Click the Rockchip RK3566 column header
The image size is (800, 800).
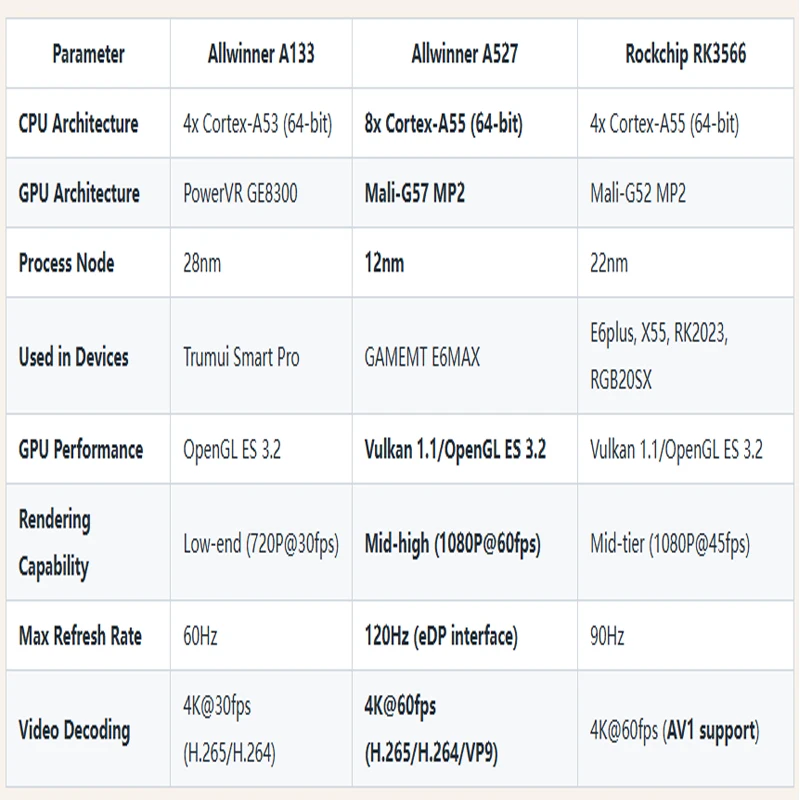coord(686,54)
